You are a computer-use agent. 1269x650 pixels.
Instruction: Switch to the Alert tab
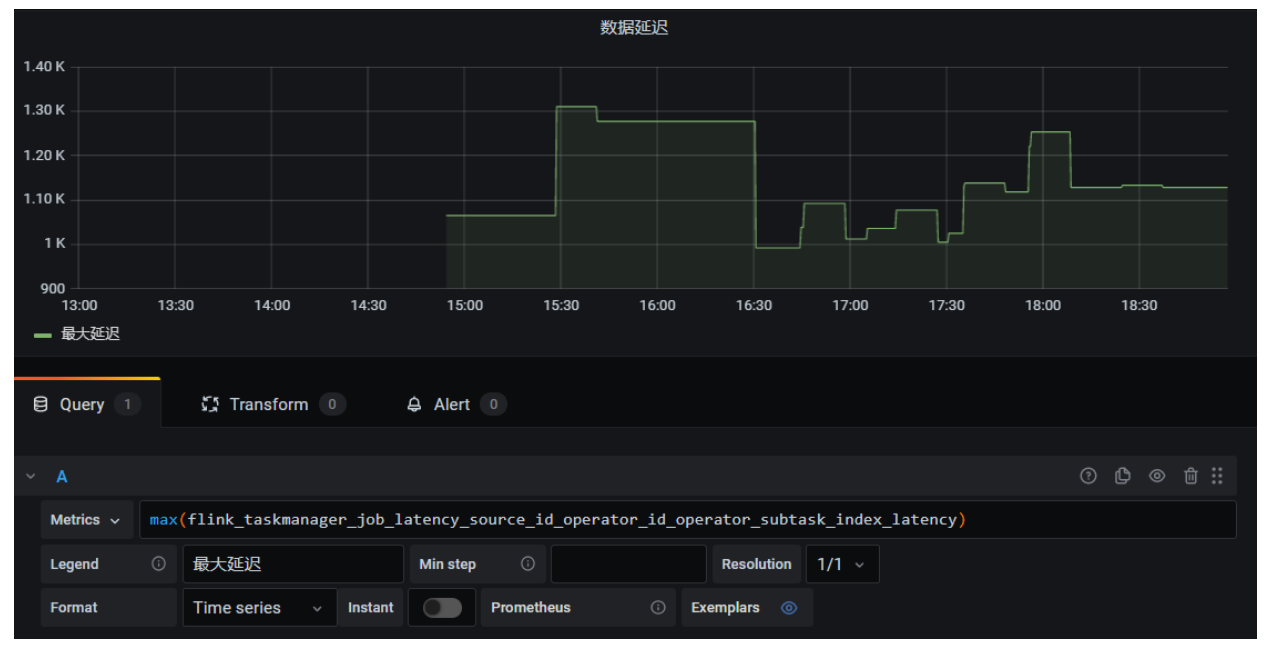click(451, 404)
